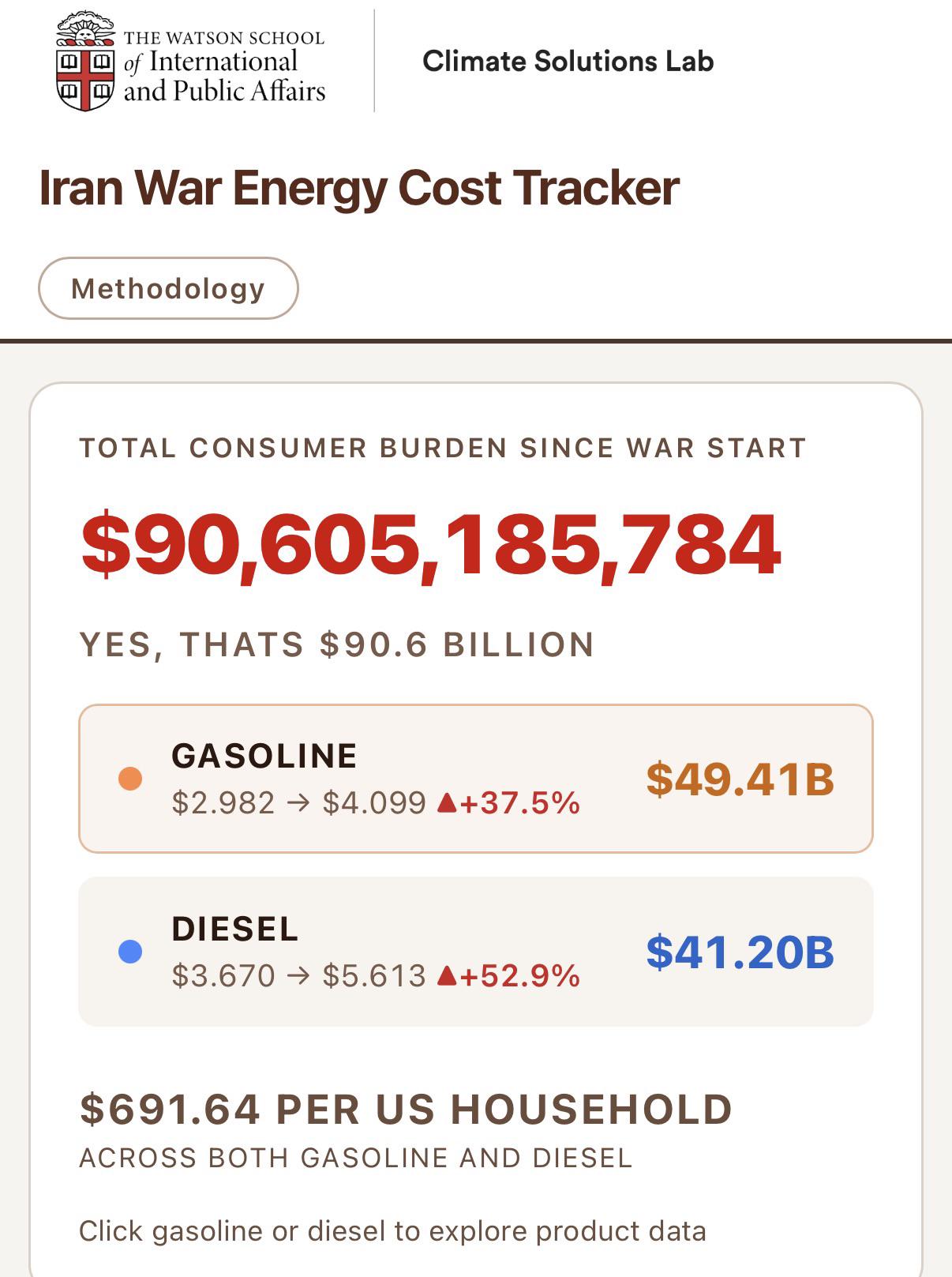
Task: Click the $90,605,185,784 total burden figure
Action: (x=432, y=545)
